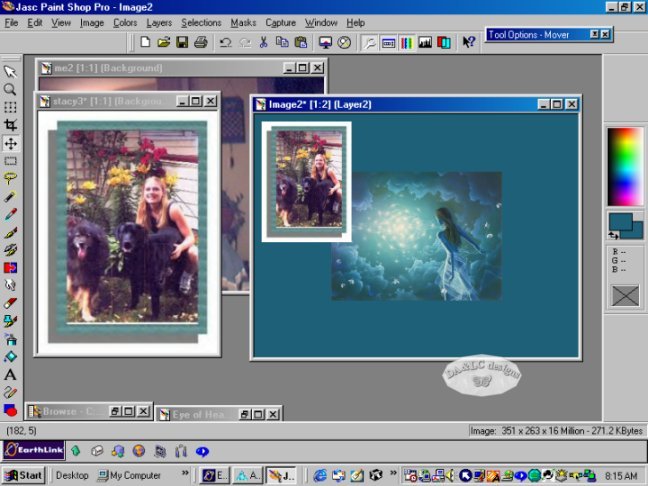
Task: Activate context Help arrow icon
Action: coord(469,42)
